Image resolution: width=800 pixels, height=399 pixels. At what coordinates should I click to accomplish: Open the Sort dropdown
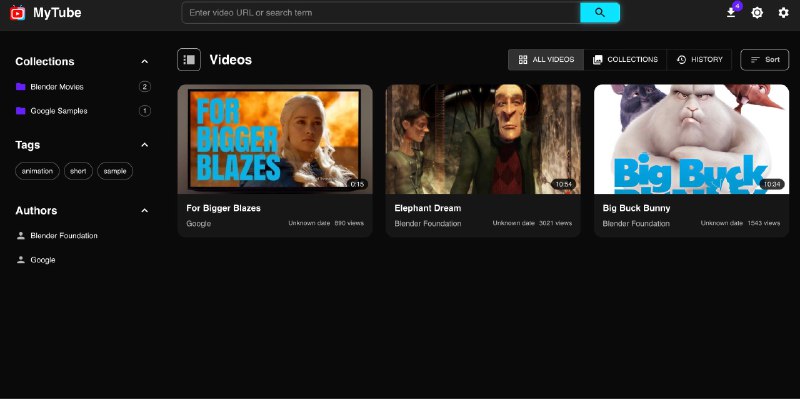(764, 60)
